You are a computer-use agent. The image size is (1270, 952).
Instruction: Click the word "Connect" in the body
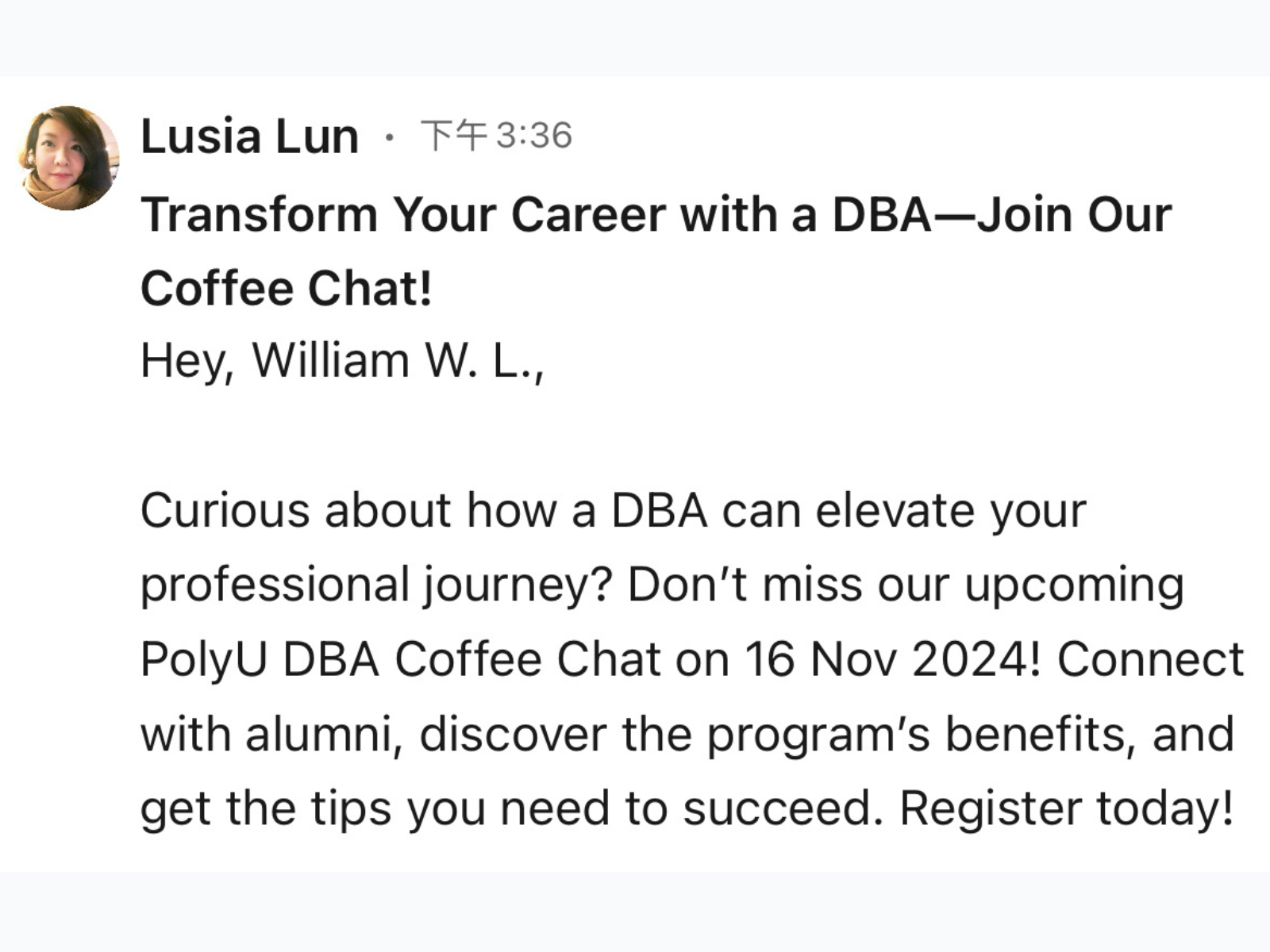[x=1150, y=659]
